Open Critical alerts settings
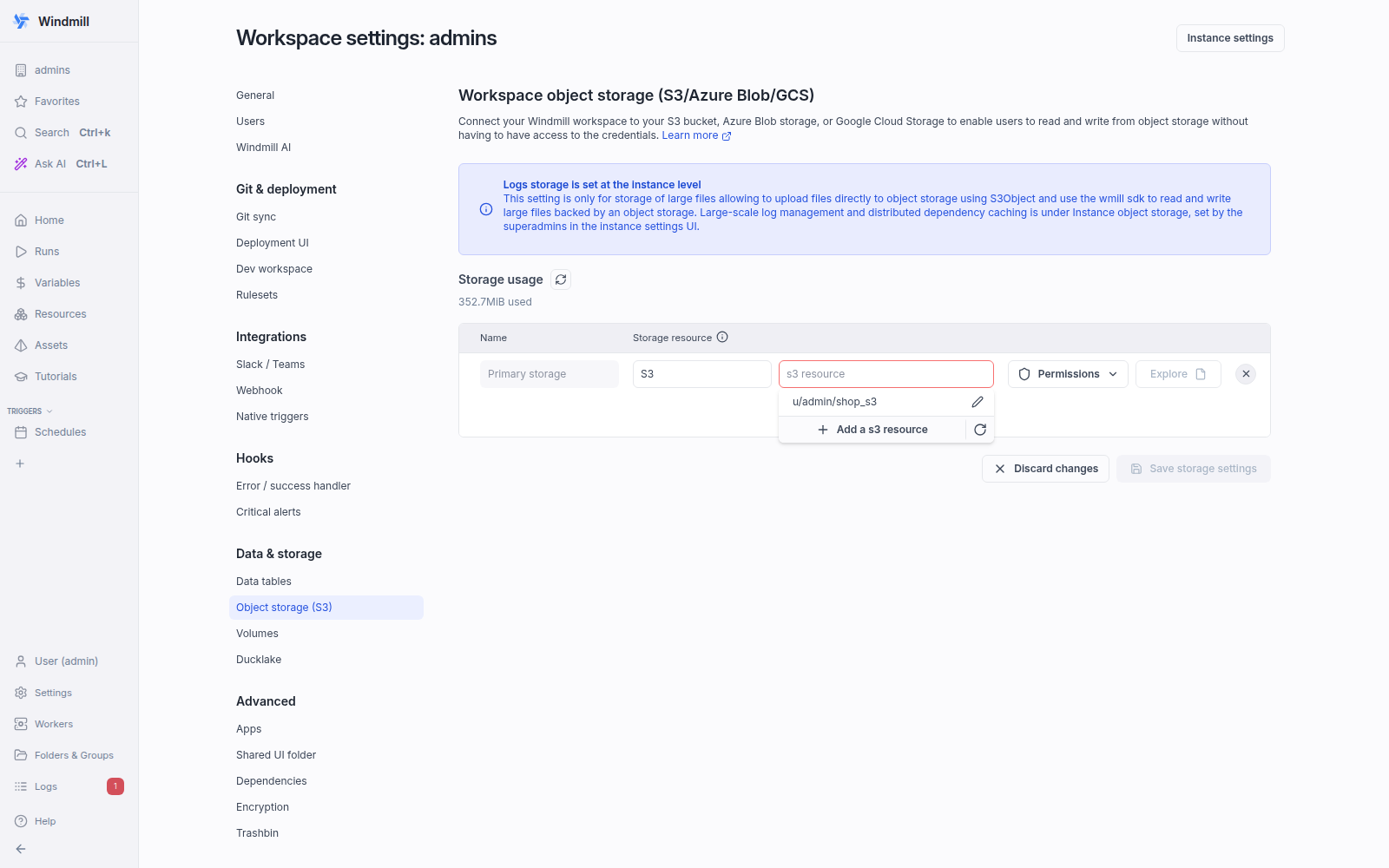The image size is (1389, 868). 268,512
